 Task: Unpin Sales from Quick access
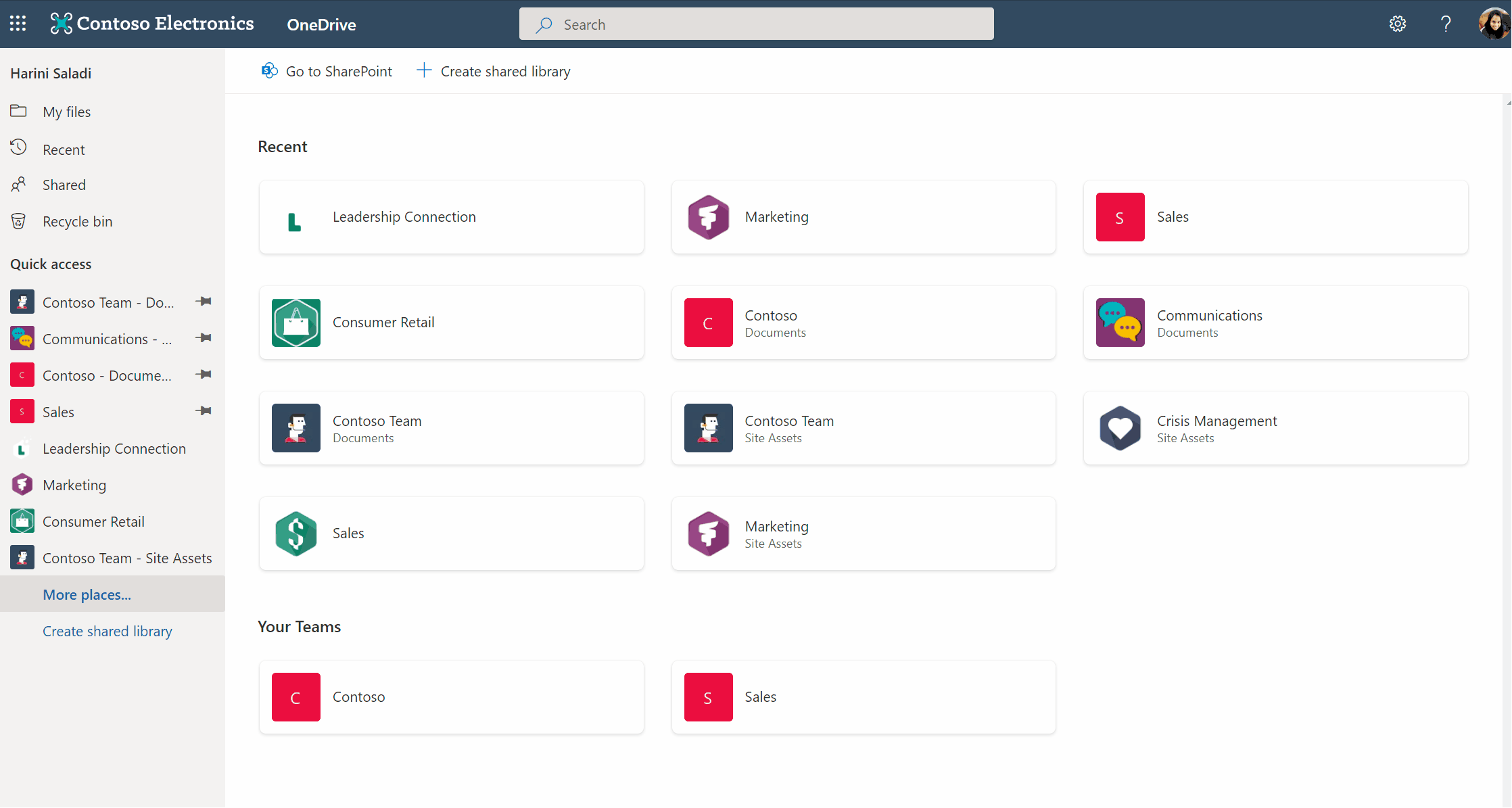coord(204,410)
